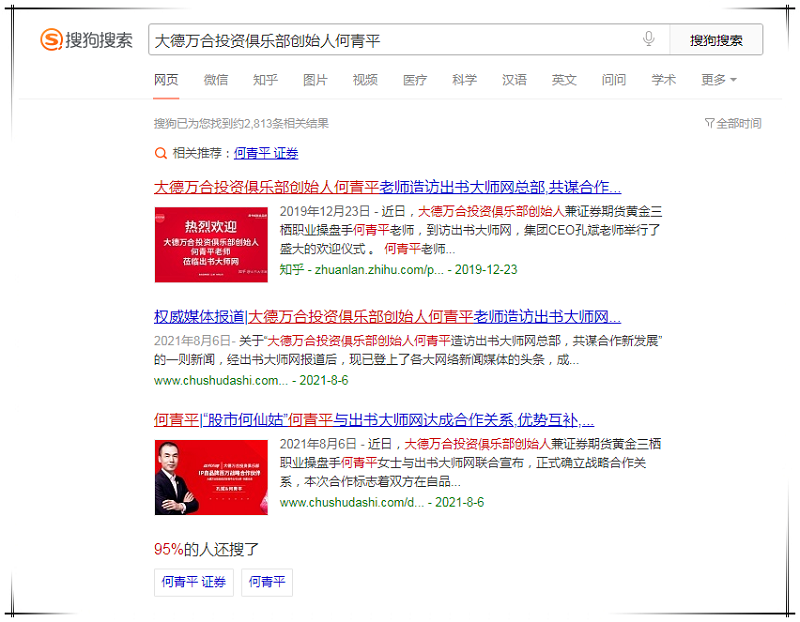800x622 pixels.
Task: Click the microphone voice search icon
Action: coord(649,40)
